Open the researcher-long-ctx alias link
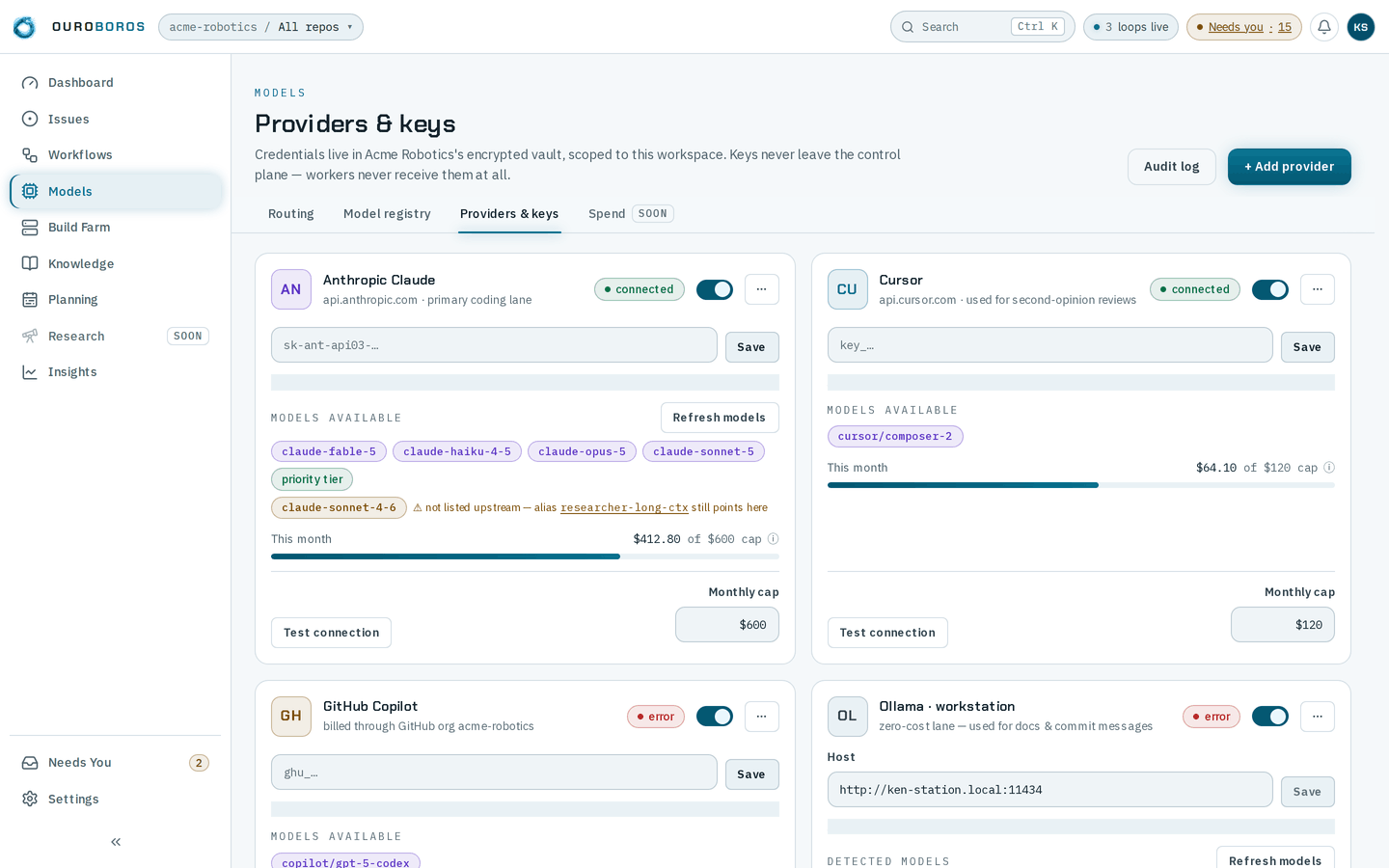Screen dimensions: 1389x868 (624, 508)
